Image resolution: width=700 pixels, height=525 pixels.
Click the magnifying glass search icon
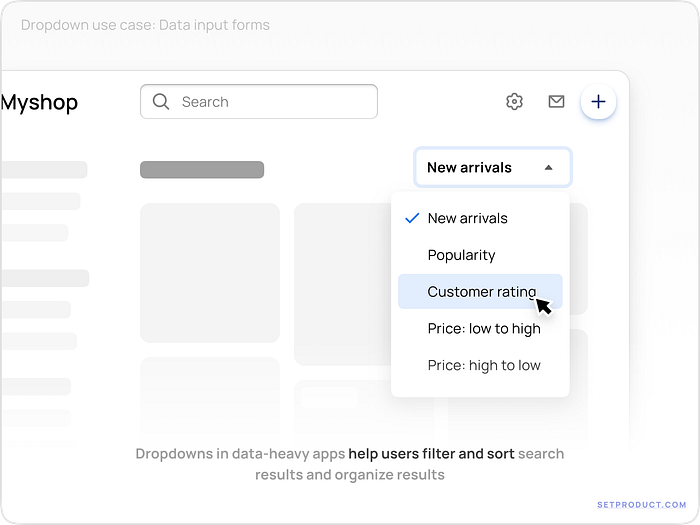tap(161, 102)
